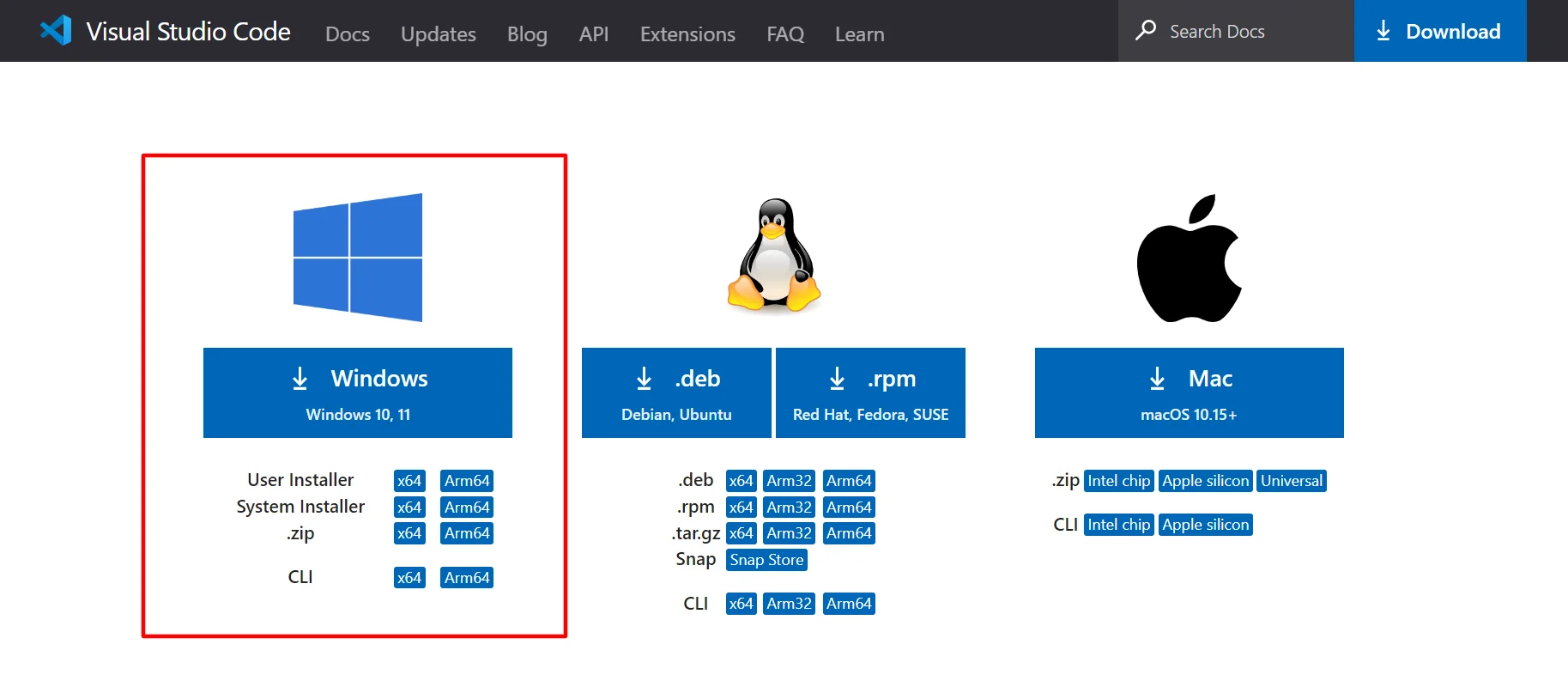Open the Updates page
Image resolution: width=1568 pixels, height=693 pixels.
click(x=439, y=34)
